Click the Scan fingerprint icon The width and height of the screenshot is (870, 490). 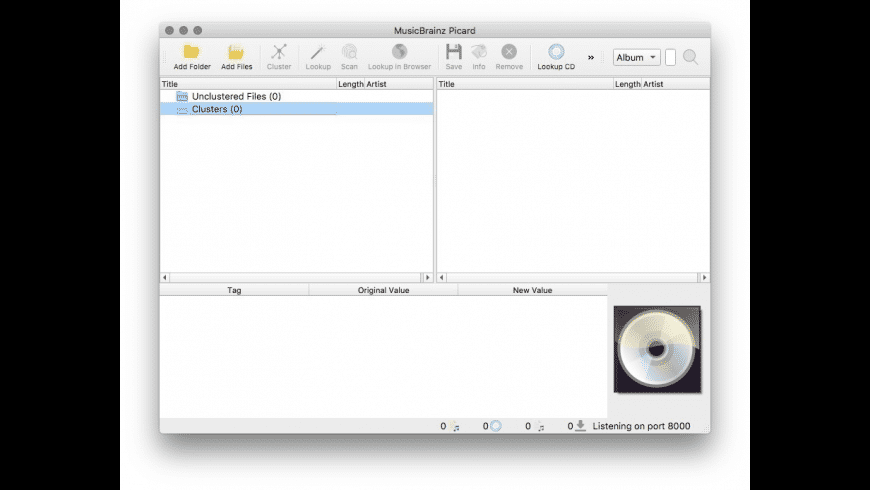pos(349,52)
